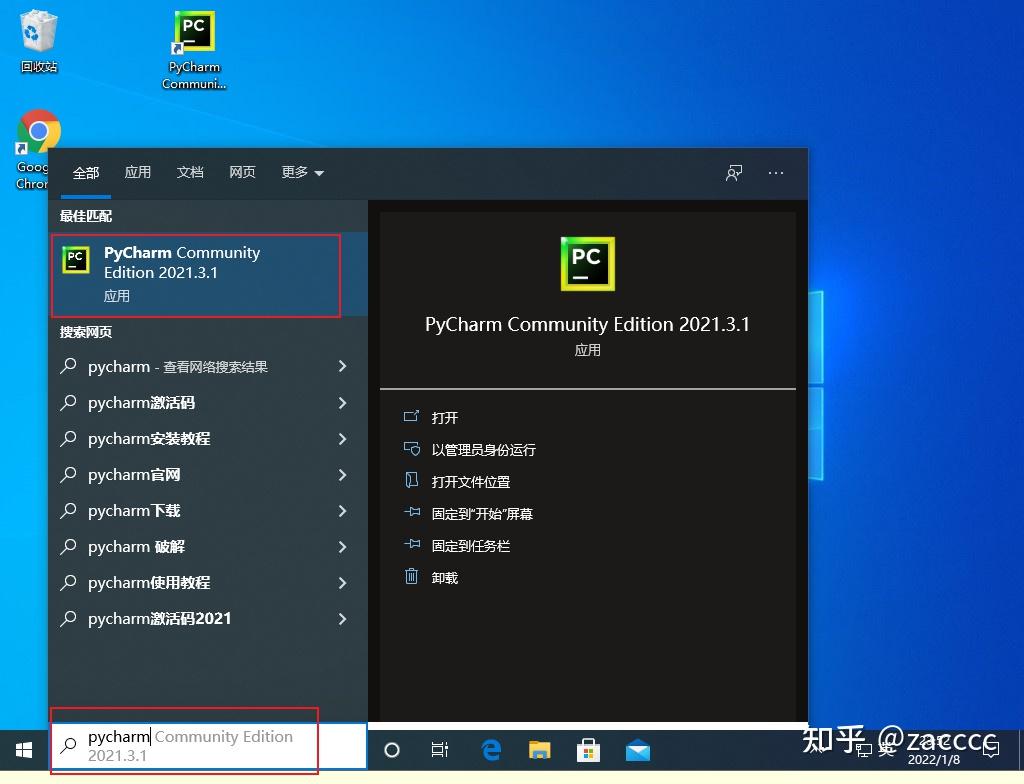Click 以管理员身份运行 option

click(483, 449)
